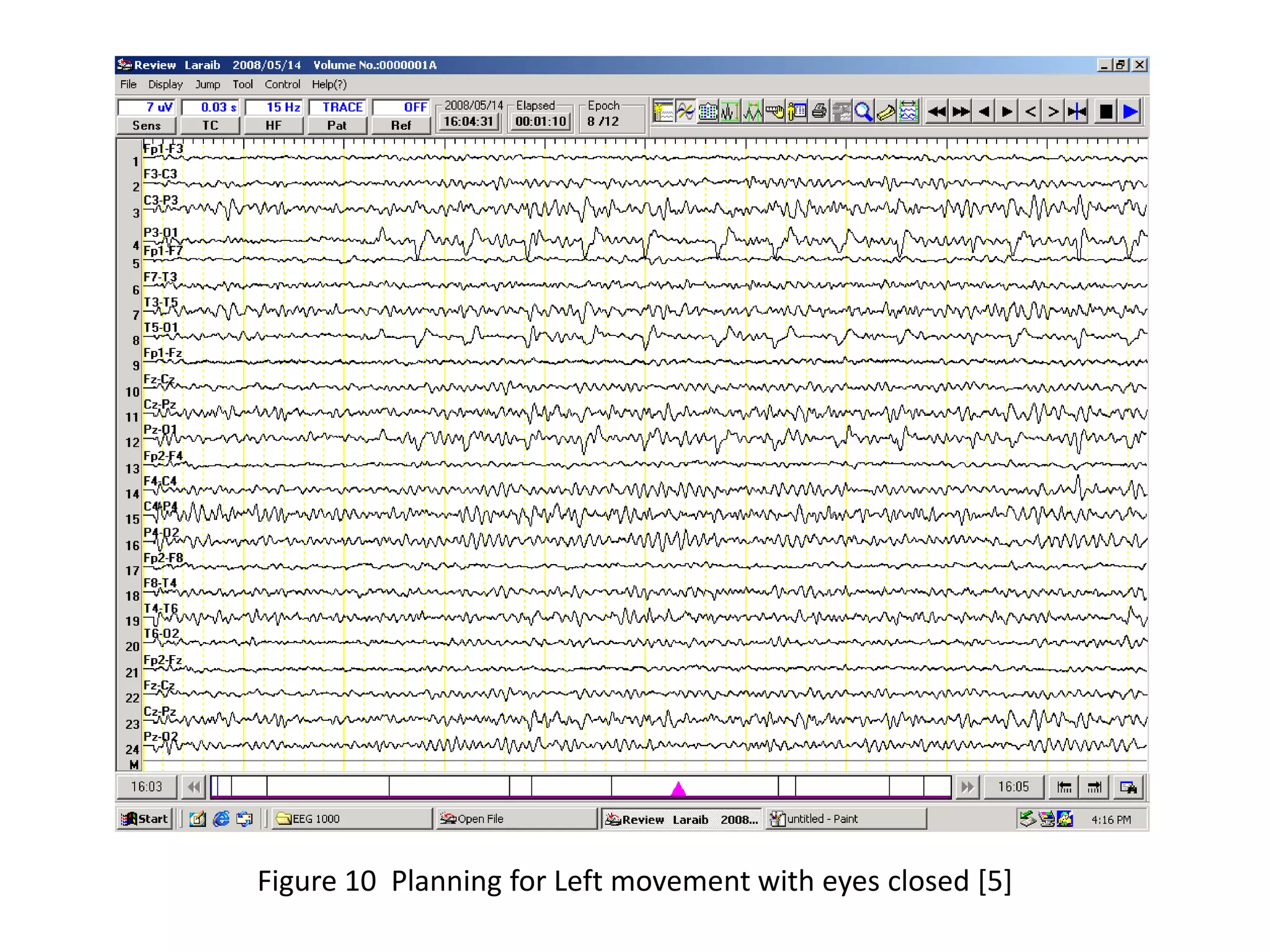1270x952 pixels.
Task: Select the 0.03 s time constant field
Action: 210,107
